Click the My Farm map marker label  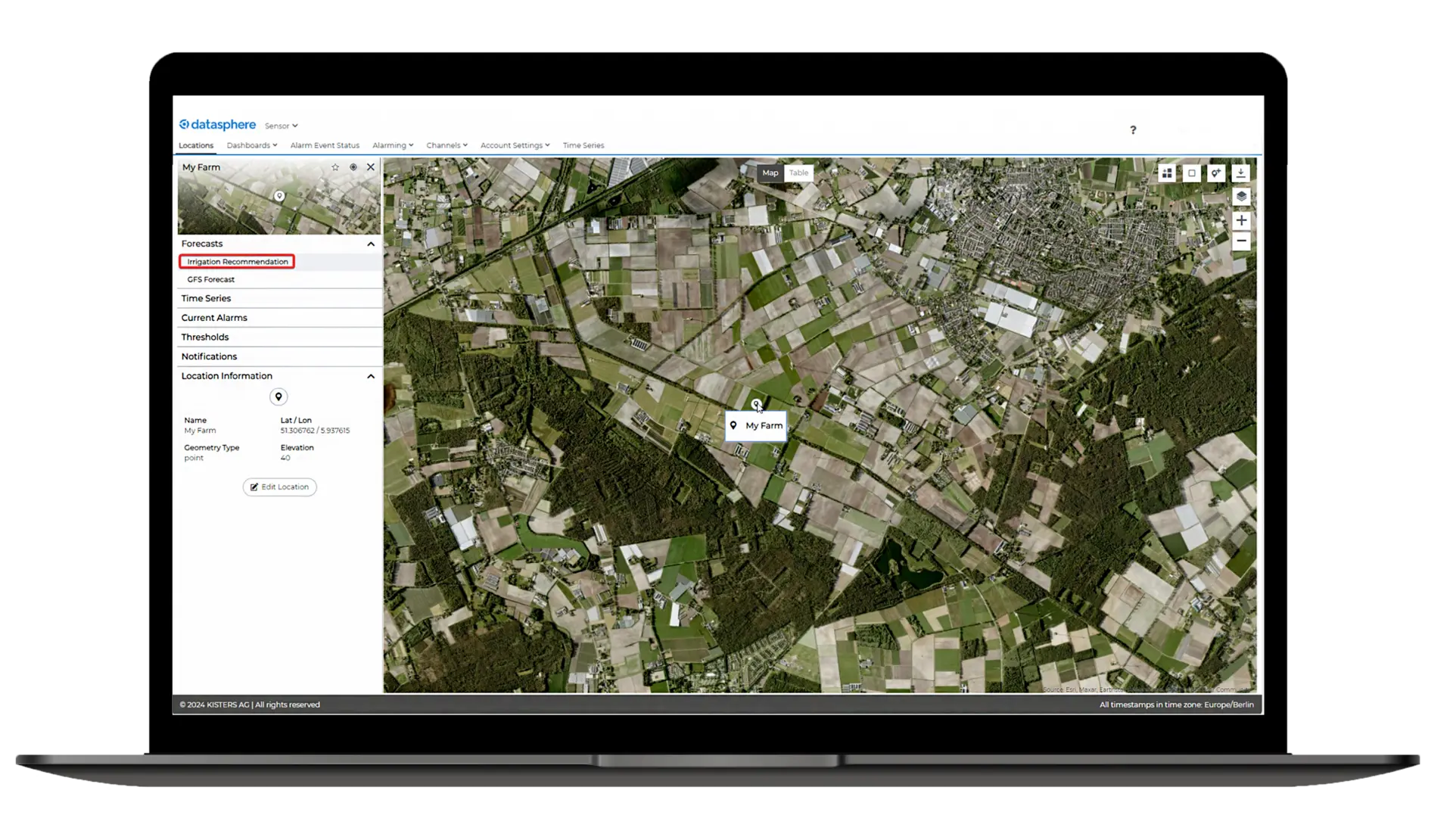click(756, 426)
